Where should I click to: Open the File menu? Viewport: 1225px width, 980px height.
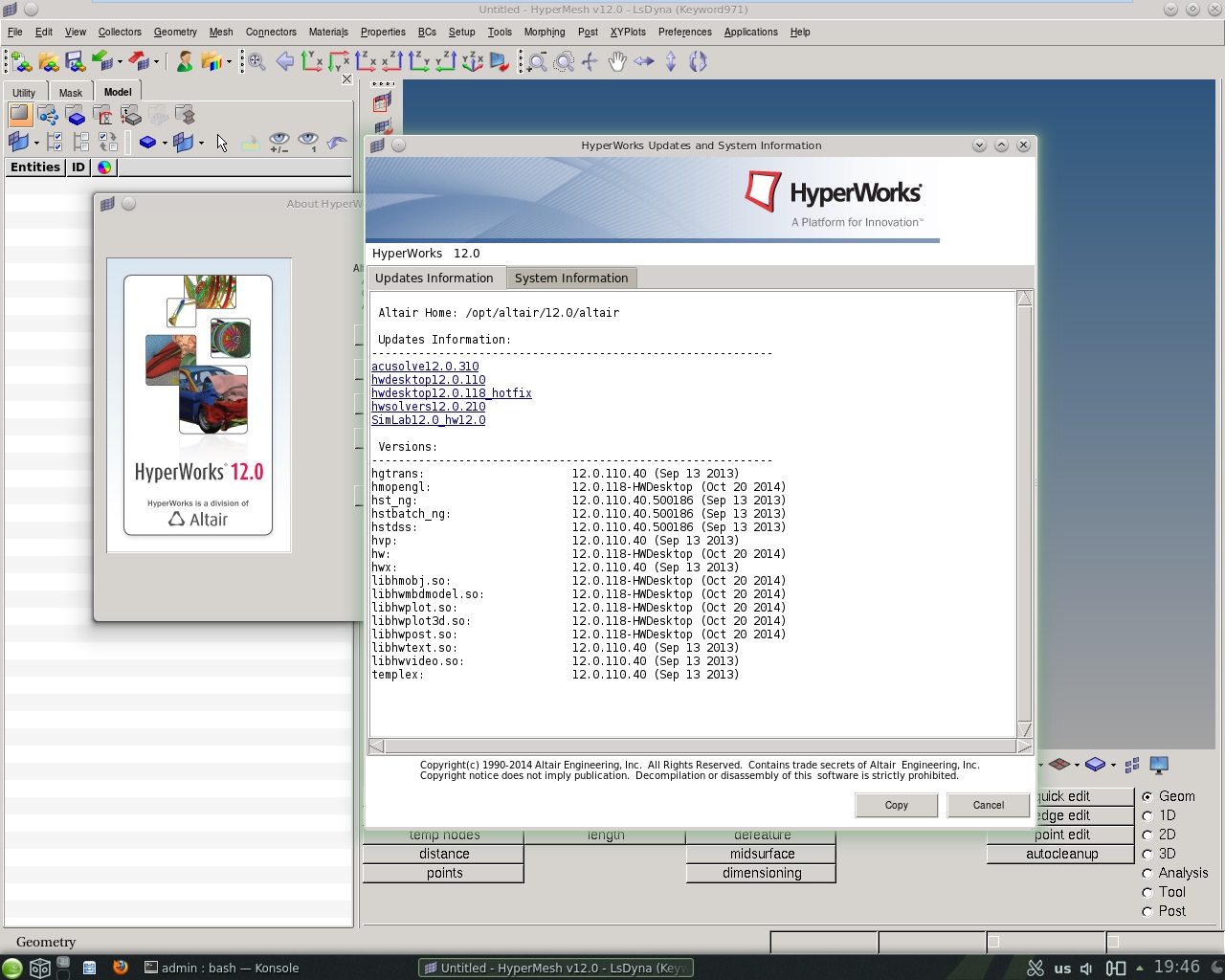pyautogui.click(x=15, y=32)
